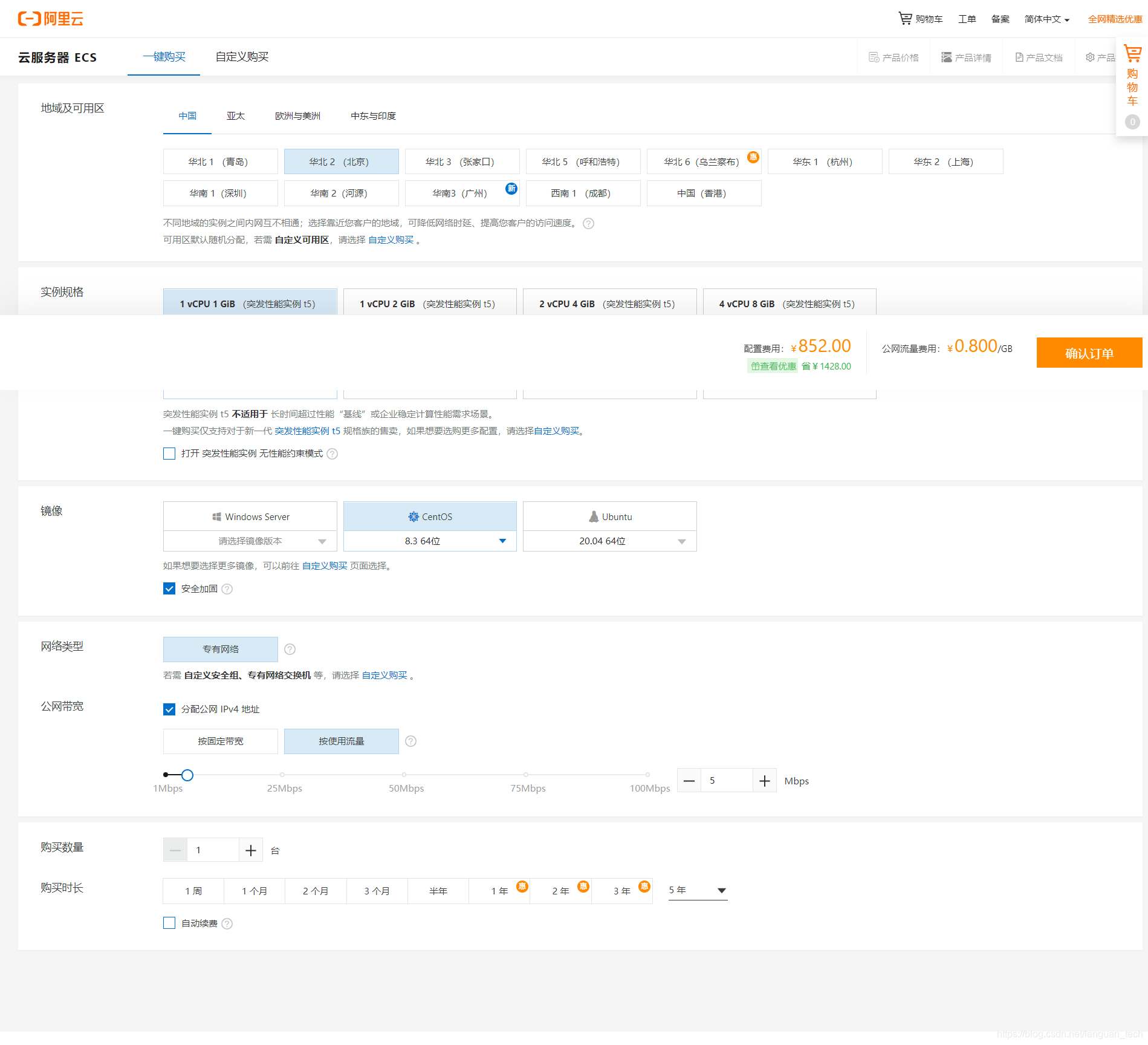Choose region 华北 6 (乌兰察布)

click(704, 161)
